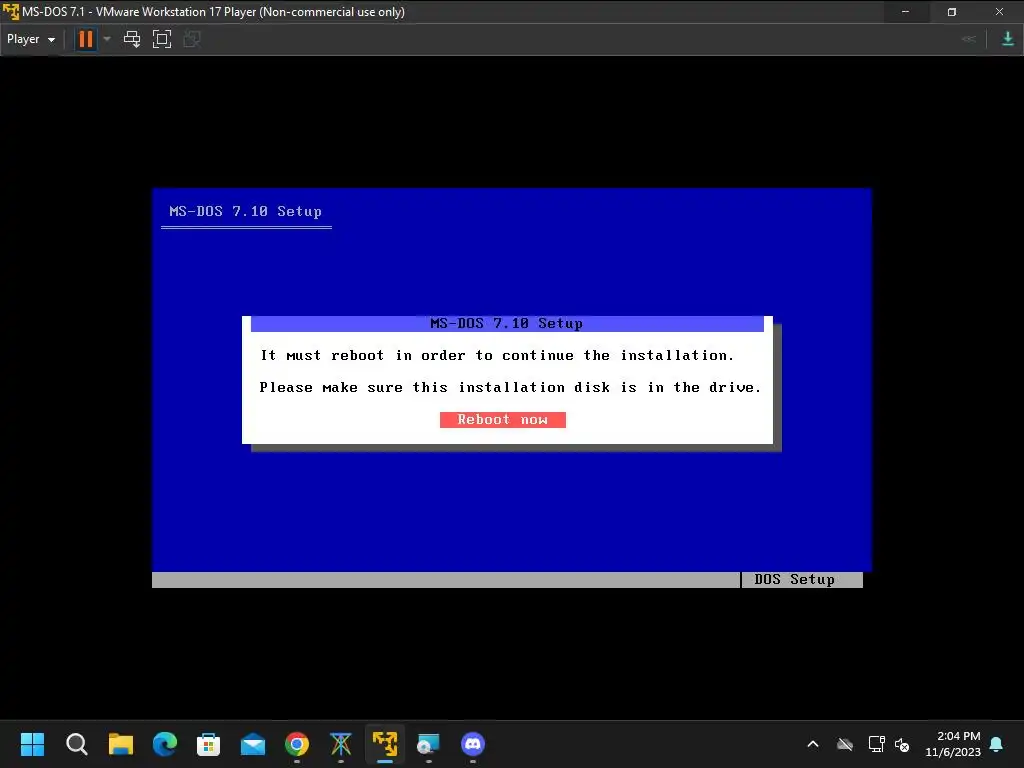Click the Reboot now button
Viewport: 1024px width, 768px height.
(502, 419)
